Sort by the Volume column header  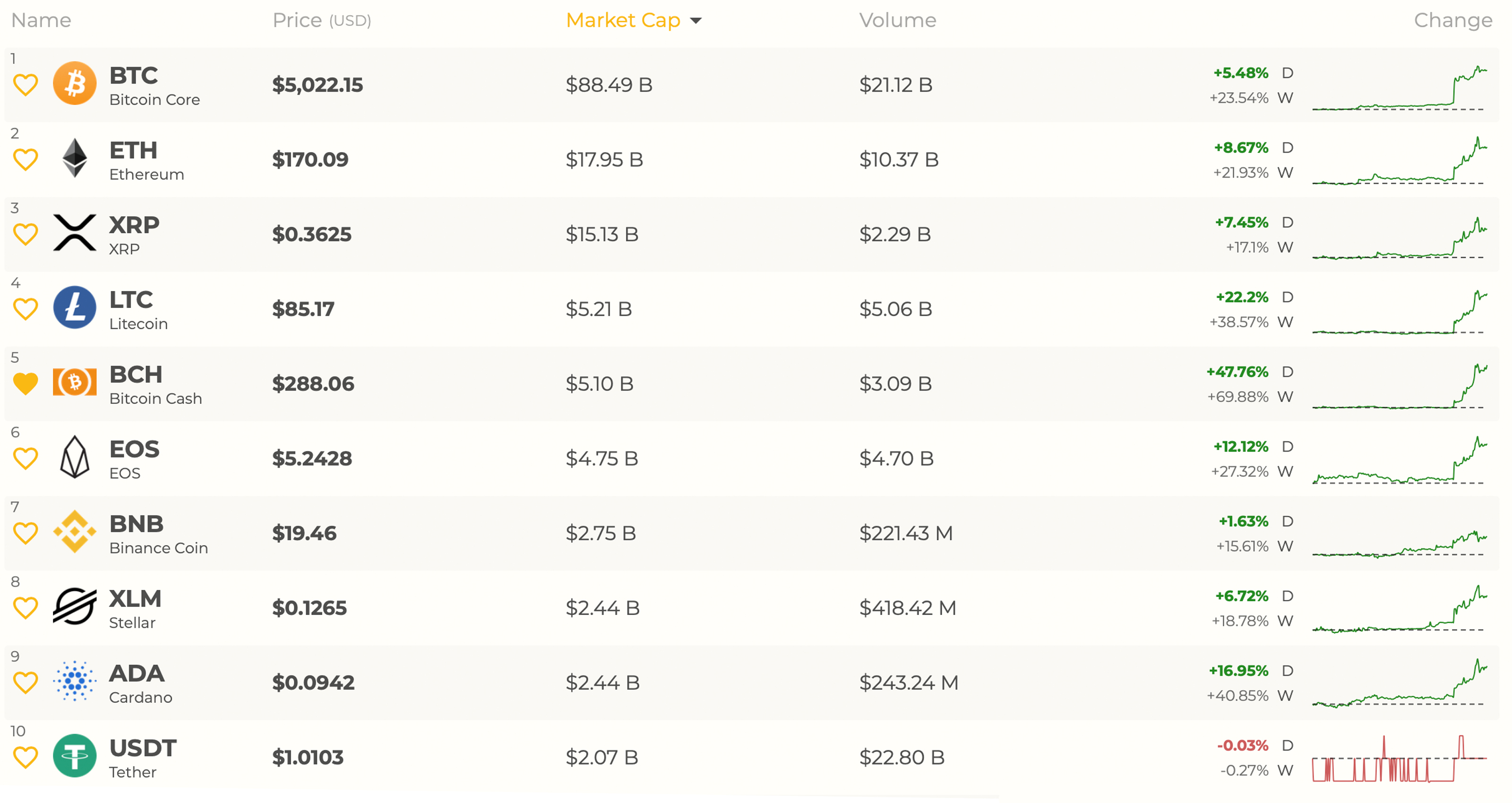pos(897,20)
